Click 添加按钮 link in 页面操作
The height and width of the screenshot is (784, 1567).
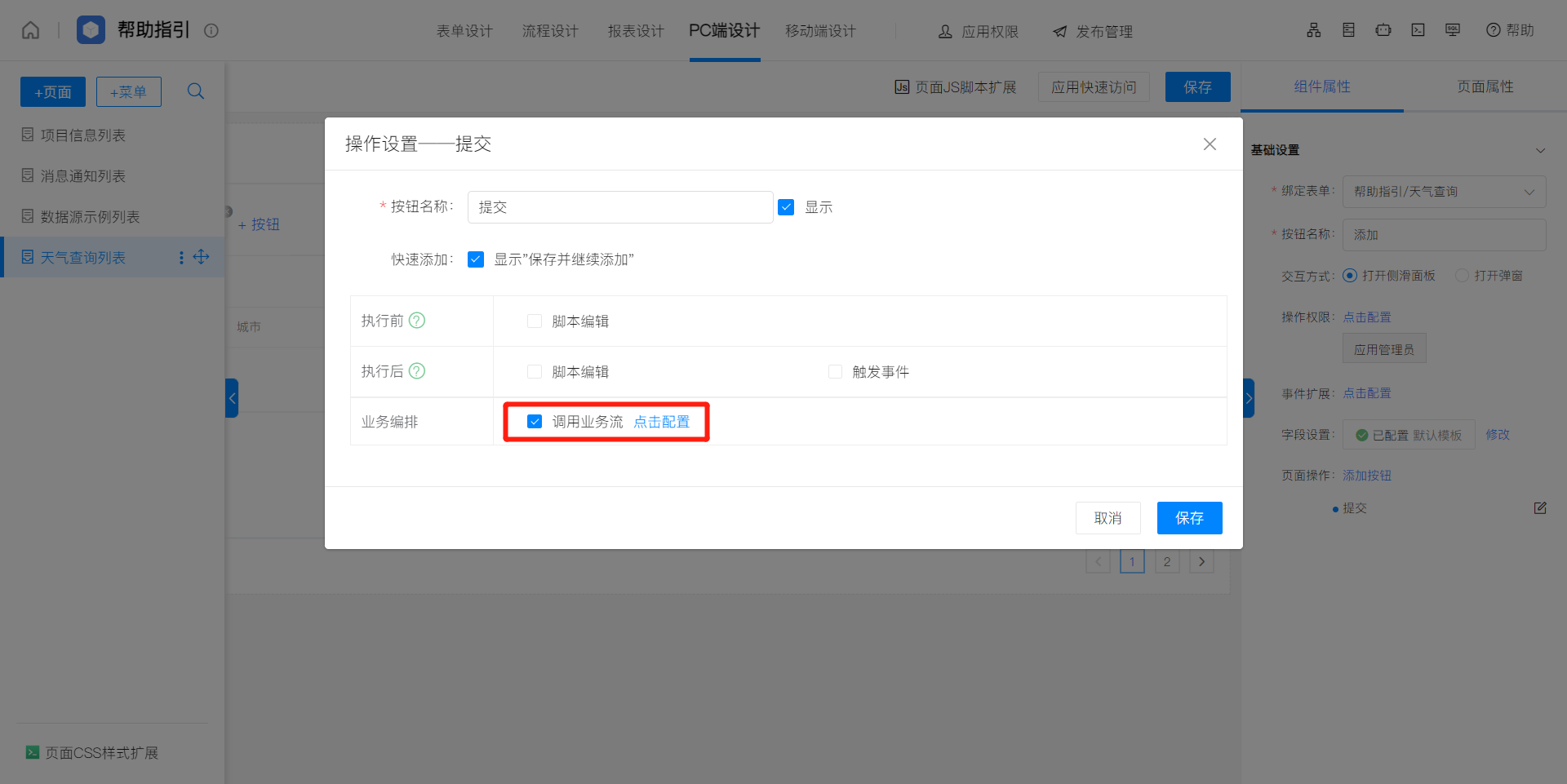tap(1367, 476)
